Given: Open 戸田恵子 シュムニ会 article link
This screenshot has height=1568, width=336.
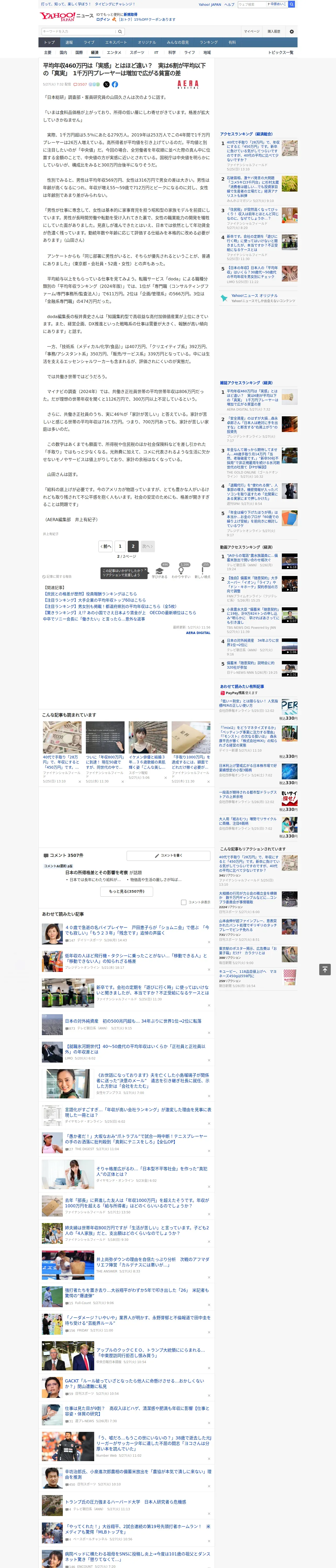Looking at the screenshot, I should (137, 930).
